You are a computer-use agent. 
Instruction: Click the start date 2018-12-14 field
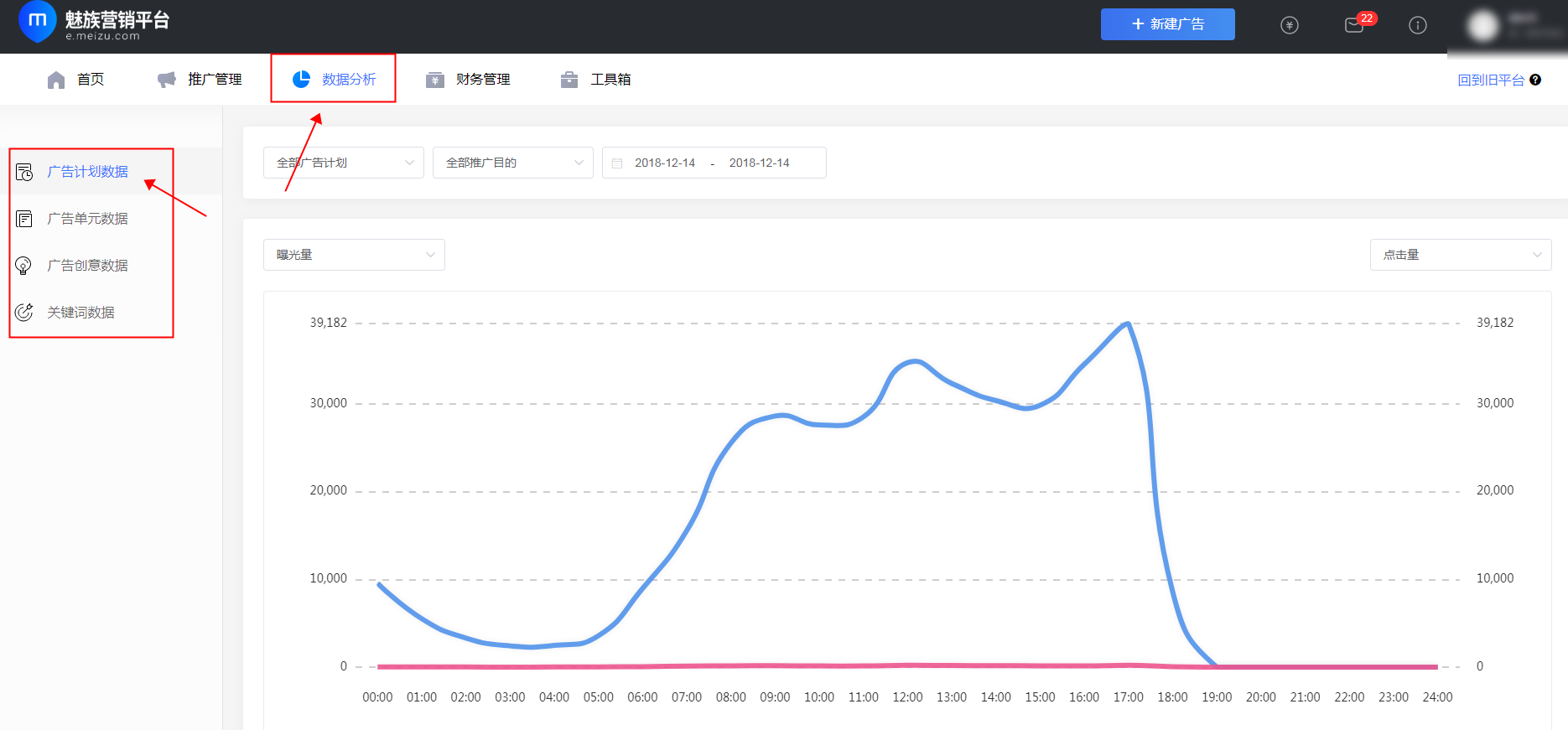[x=665, y=163]
